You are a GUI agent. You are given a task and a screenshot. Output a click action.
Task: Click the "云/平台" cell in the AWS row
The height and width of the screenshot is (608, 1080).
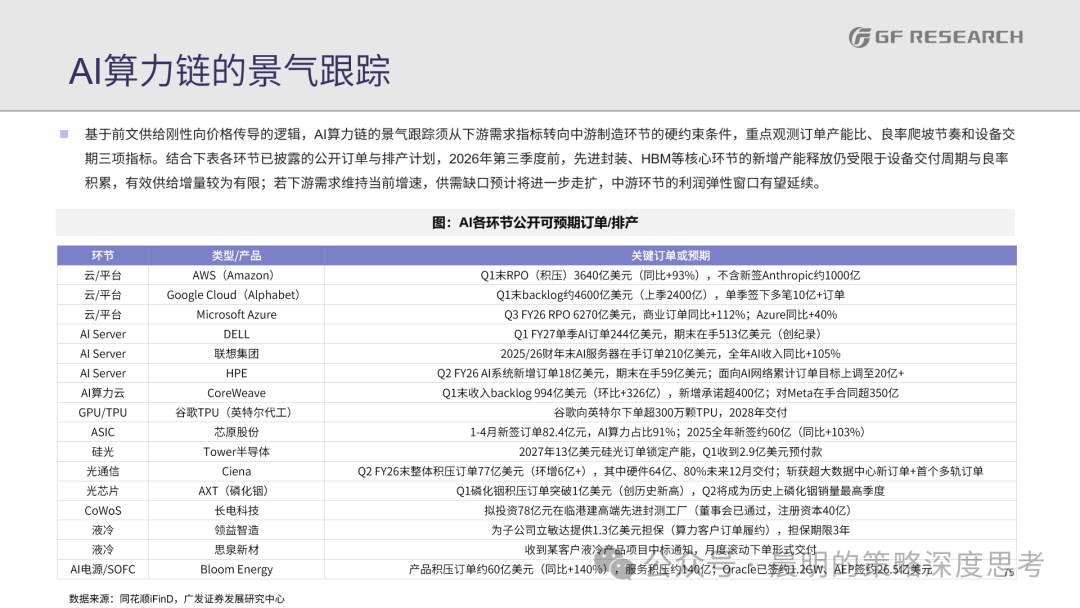103,275
